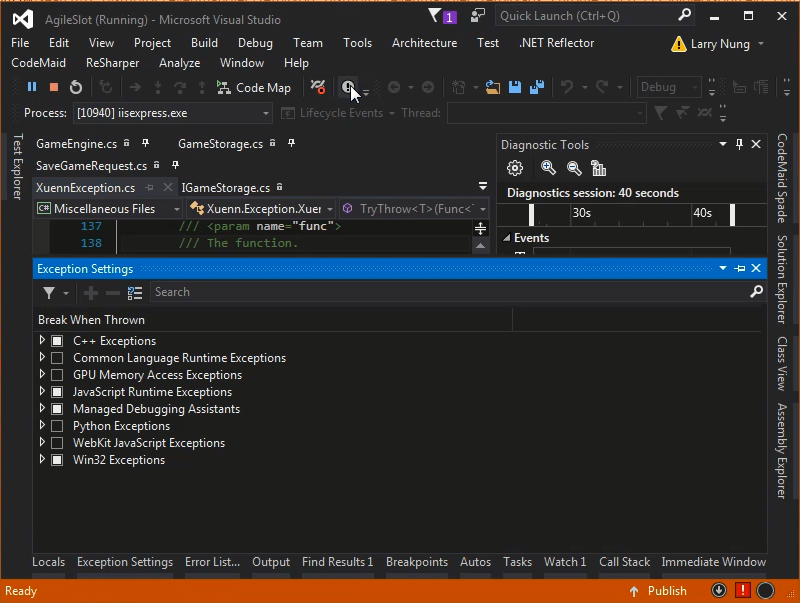Enable GPU Memory Access Exceptions checkbox
This screenshot has height=603, width=800.
click(x=57, y=375)
